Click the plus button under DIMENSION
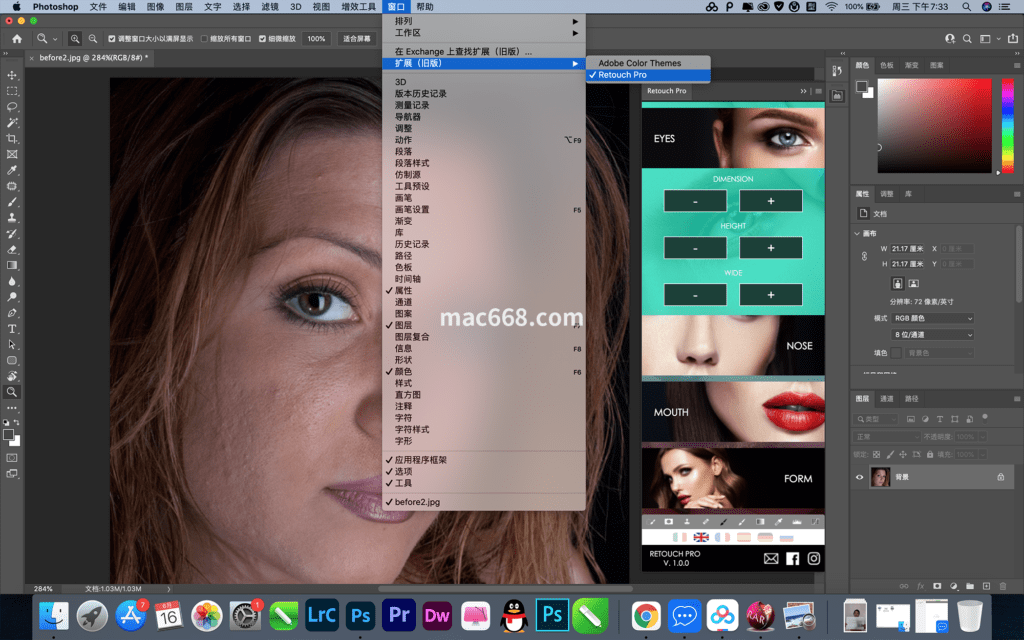The image size is (1024, 640). [x=771, y=201]
